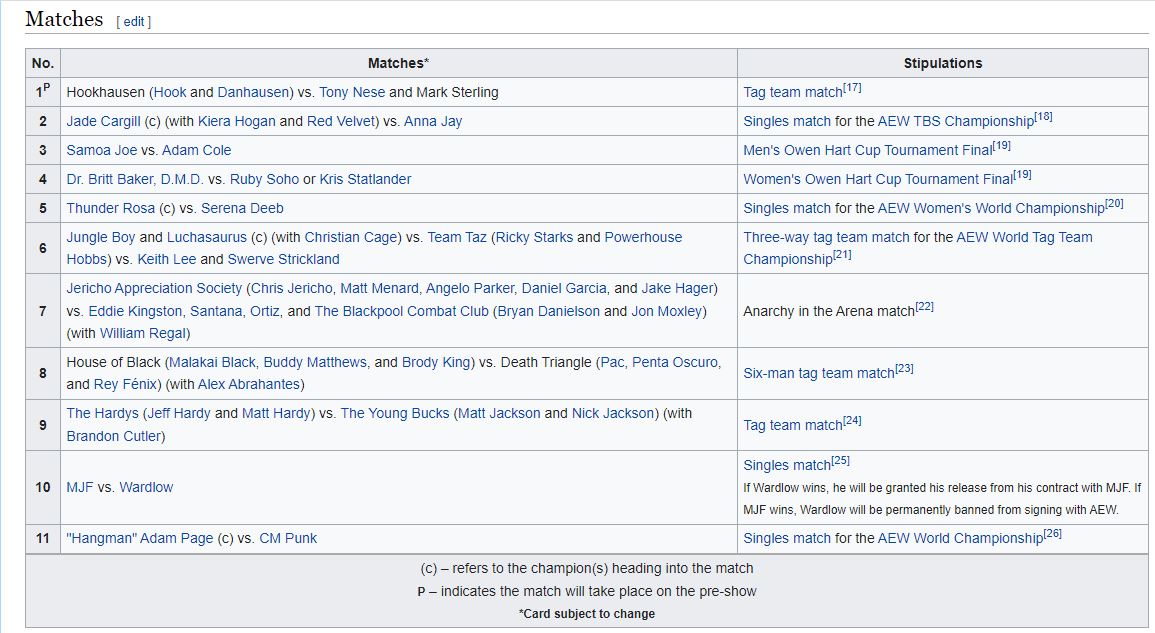Open the AEW TBS Championship link
Screen dimensions: 1155x633
[x=955, y=121]
